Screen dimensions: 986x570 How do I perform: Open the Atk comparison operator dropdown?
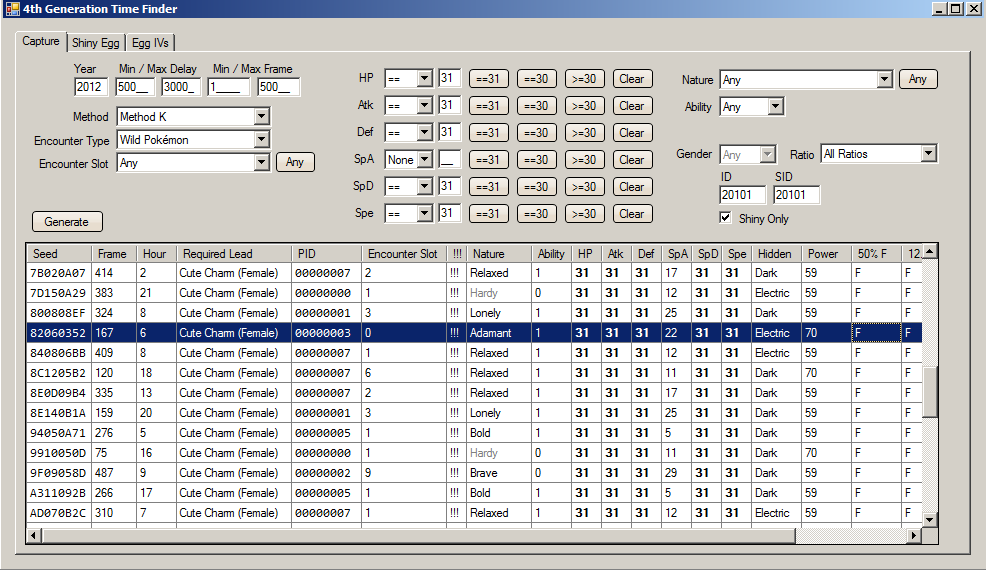tap(425, 106)
